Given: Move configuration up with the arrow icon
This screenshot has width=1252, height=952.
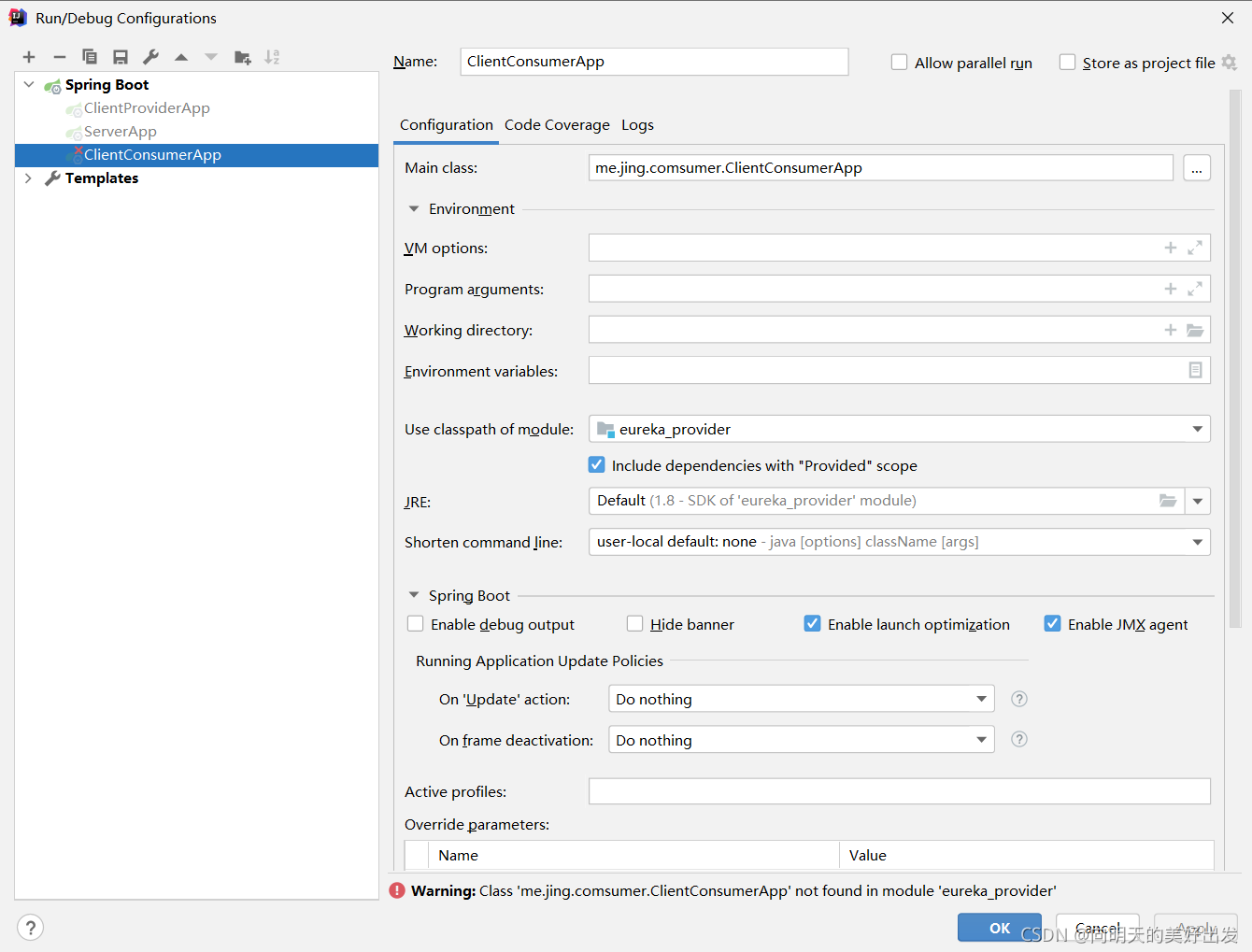Looking at the screenshot, I should [181, 57].
